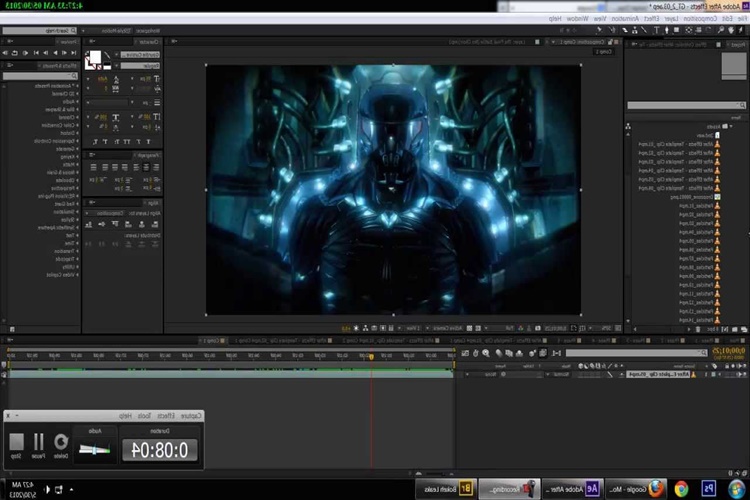Create new composition icon in Project panel
The width and height of the screenshot is (750, 500).
click(x=725, y=329)
